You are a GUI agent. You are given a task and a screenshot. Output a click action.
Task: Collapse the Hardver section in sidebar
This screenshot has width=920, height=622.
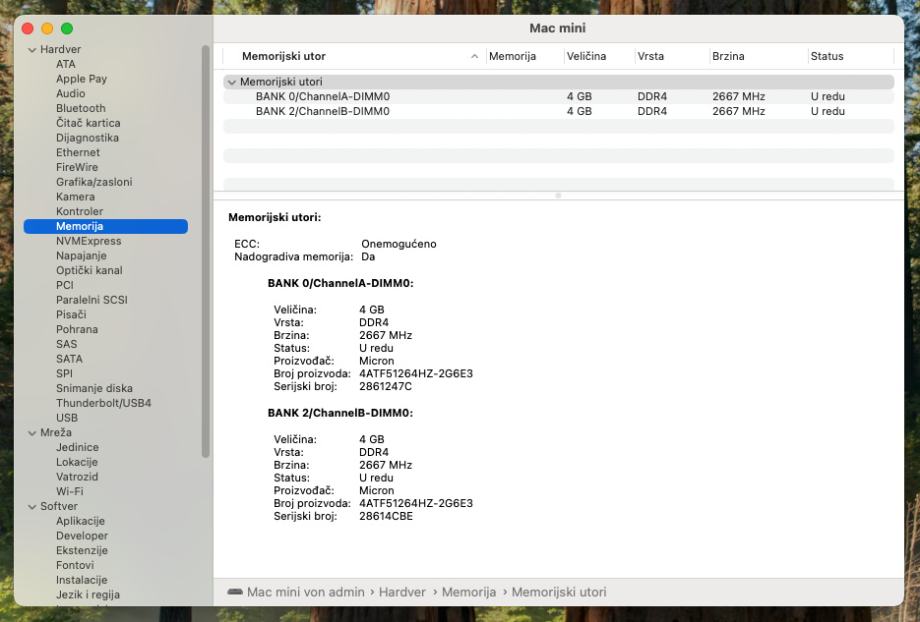point(32,50)
